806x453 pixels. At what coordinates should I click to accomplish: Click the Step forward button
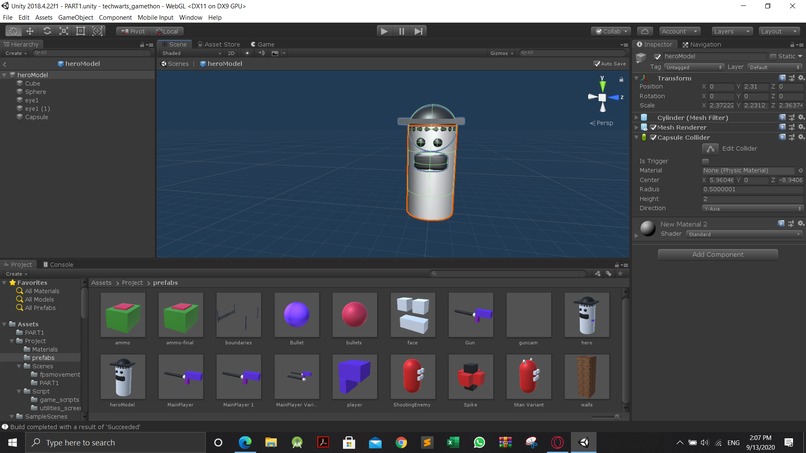click(419, 31)
